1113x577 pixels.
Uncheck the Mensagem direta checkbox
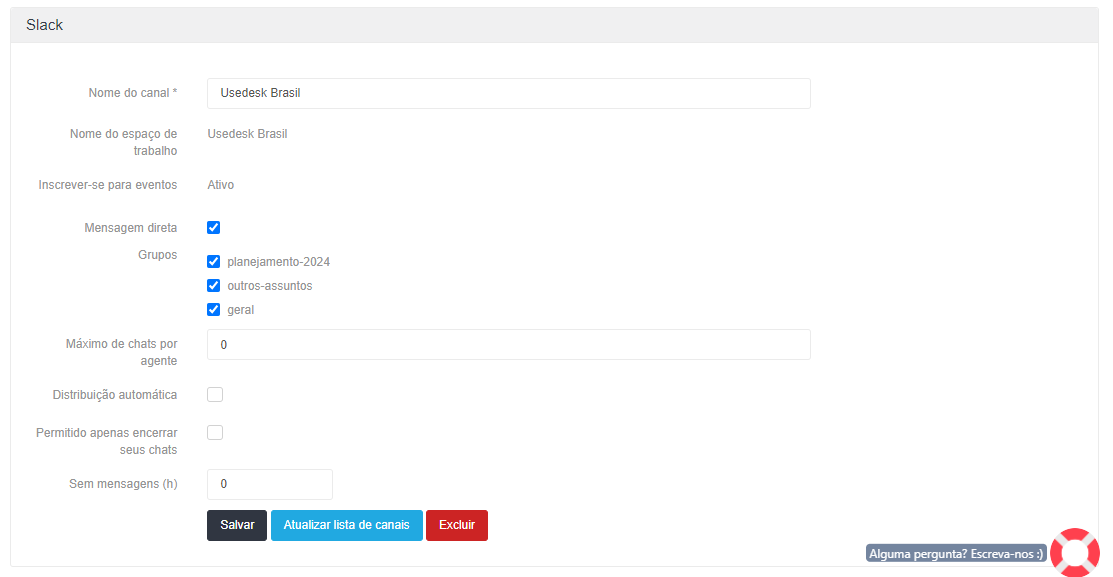pos(214,227)
